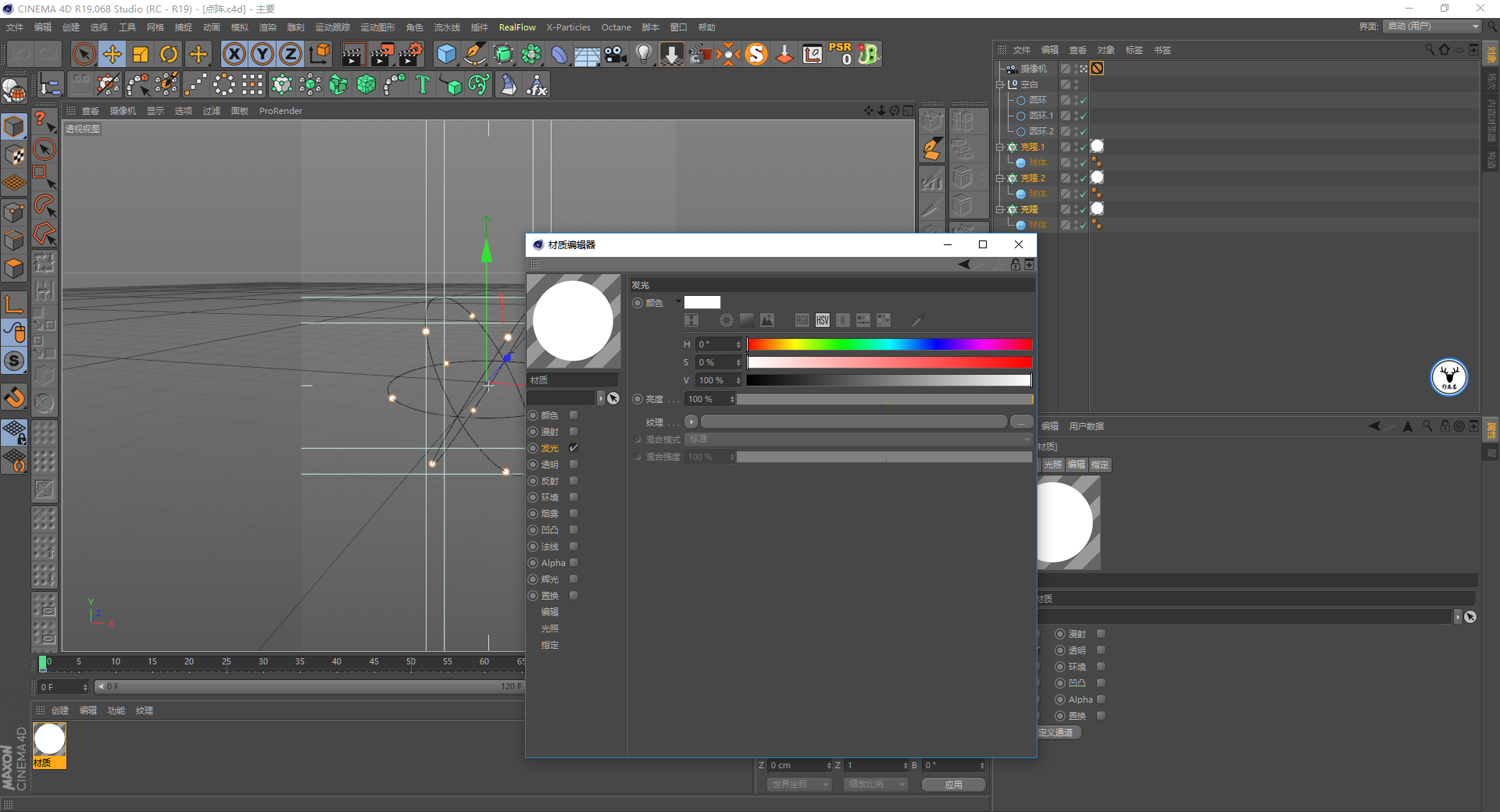Screen dimensions: 1500x812
Task: Click the color wheel mode icon
Action: 727,320
